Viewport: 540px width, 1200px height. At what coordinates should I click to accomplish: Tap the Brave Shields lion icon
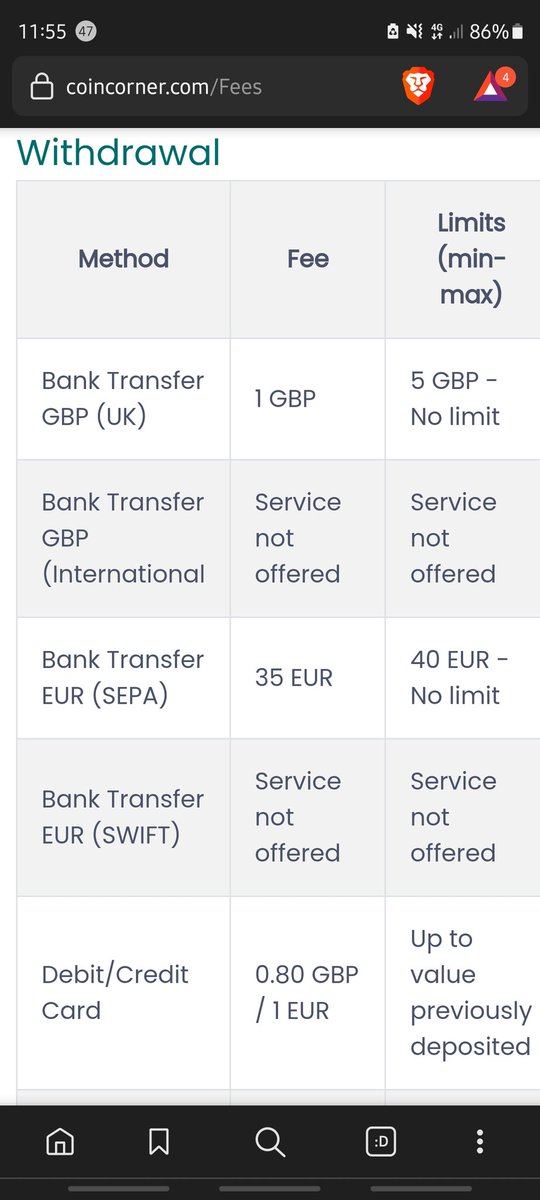pos(419,87)
